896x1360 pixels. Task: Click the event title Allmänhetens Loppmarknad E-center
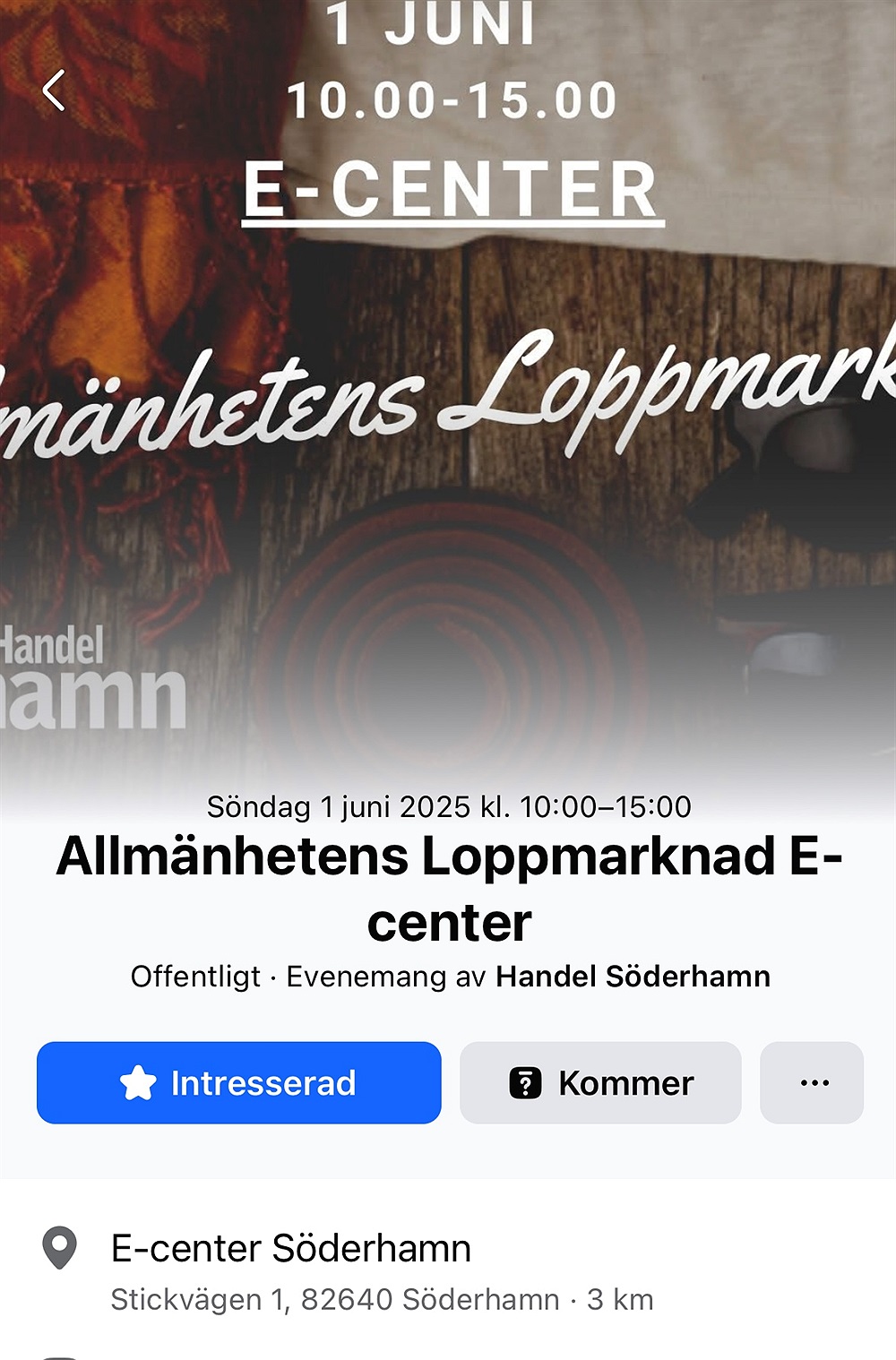tap(449, 889)
